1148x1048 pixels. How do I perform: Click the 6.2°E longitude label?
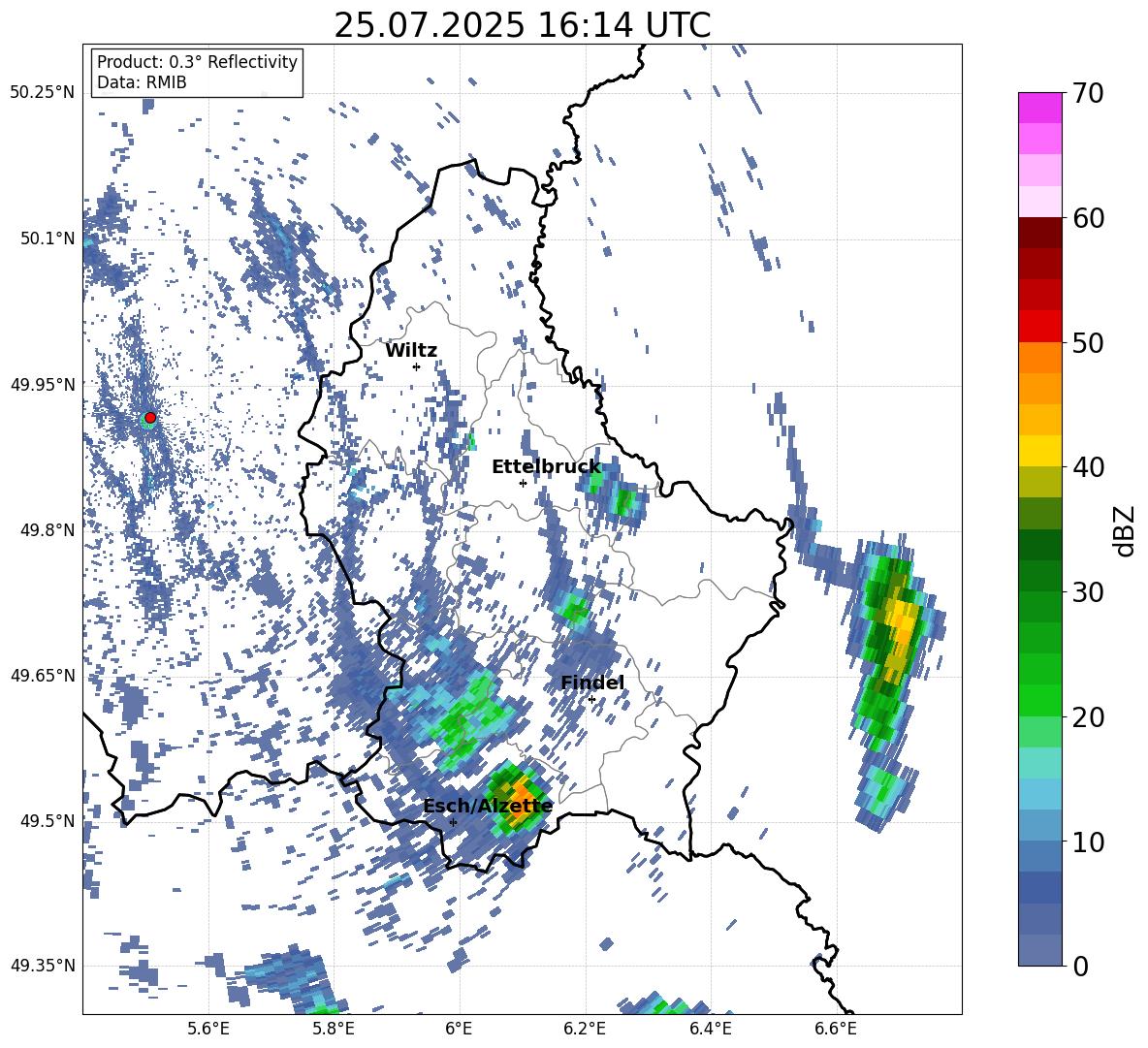point(585,1029)
